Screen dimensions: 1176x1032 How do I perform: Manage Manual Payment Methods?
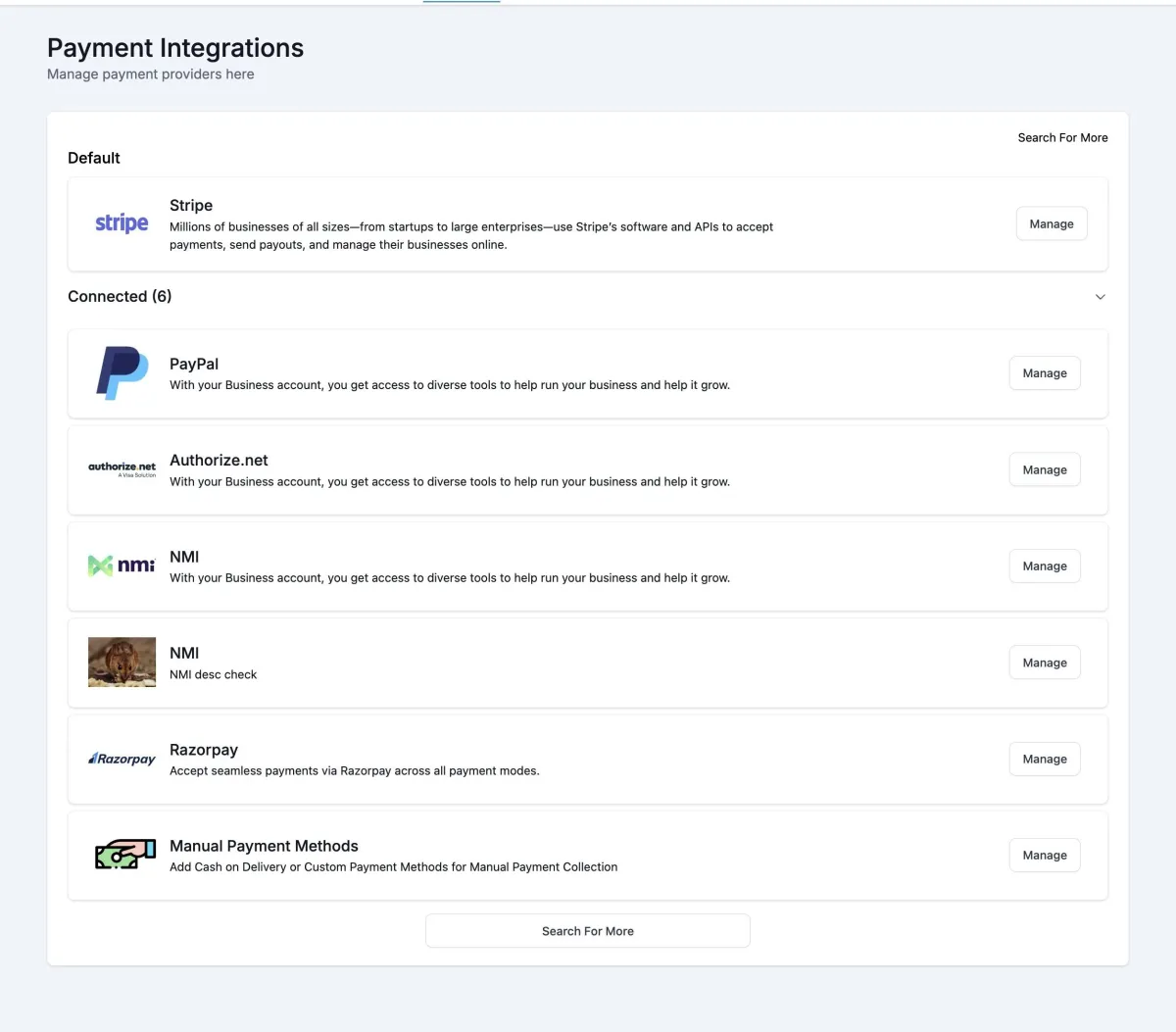[x=1045, y=856]
